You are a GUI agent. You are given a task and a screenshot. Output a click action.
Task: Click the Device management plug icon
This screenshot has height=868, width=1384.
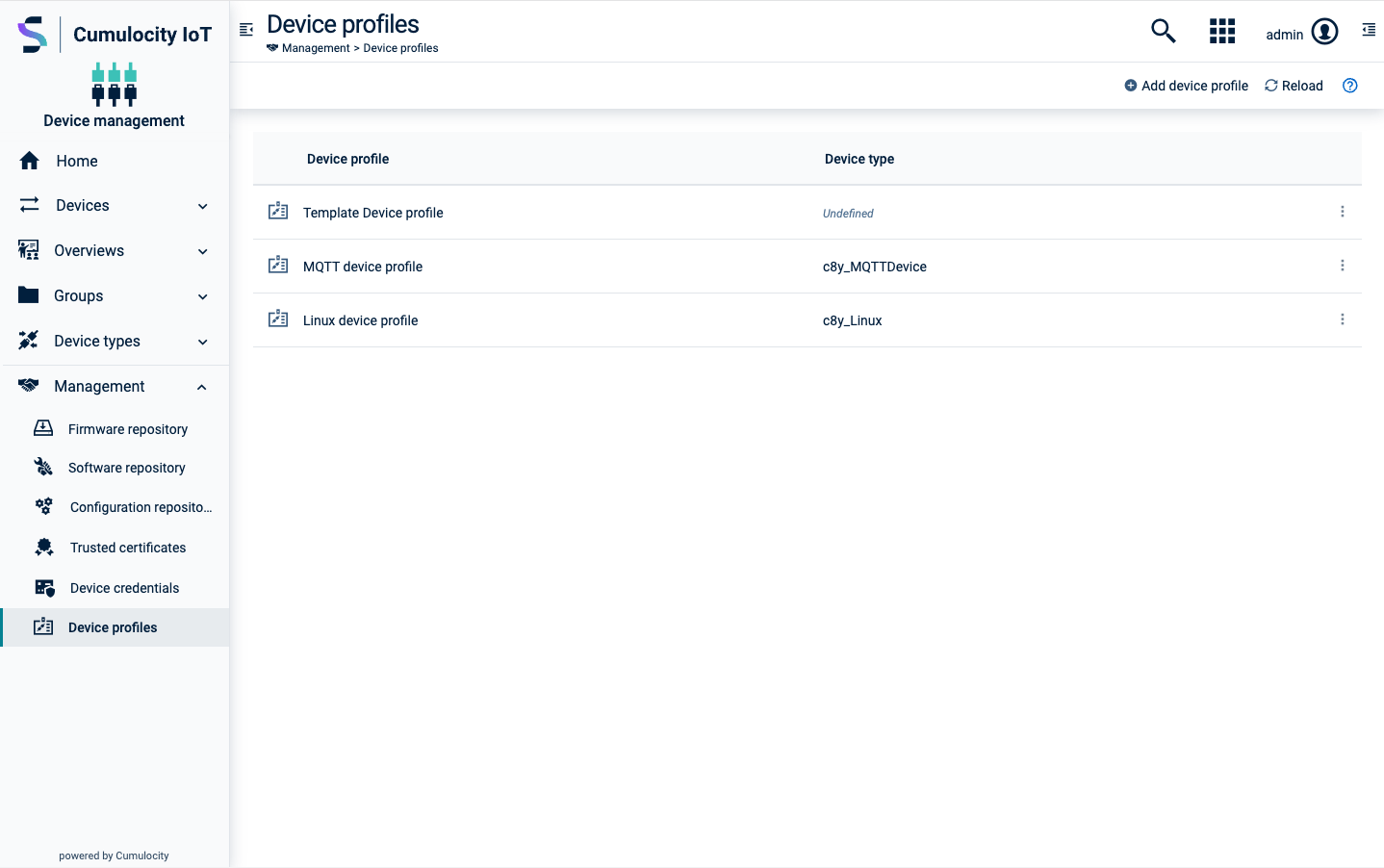click(x=115, y=84)
